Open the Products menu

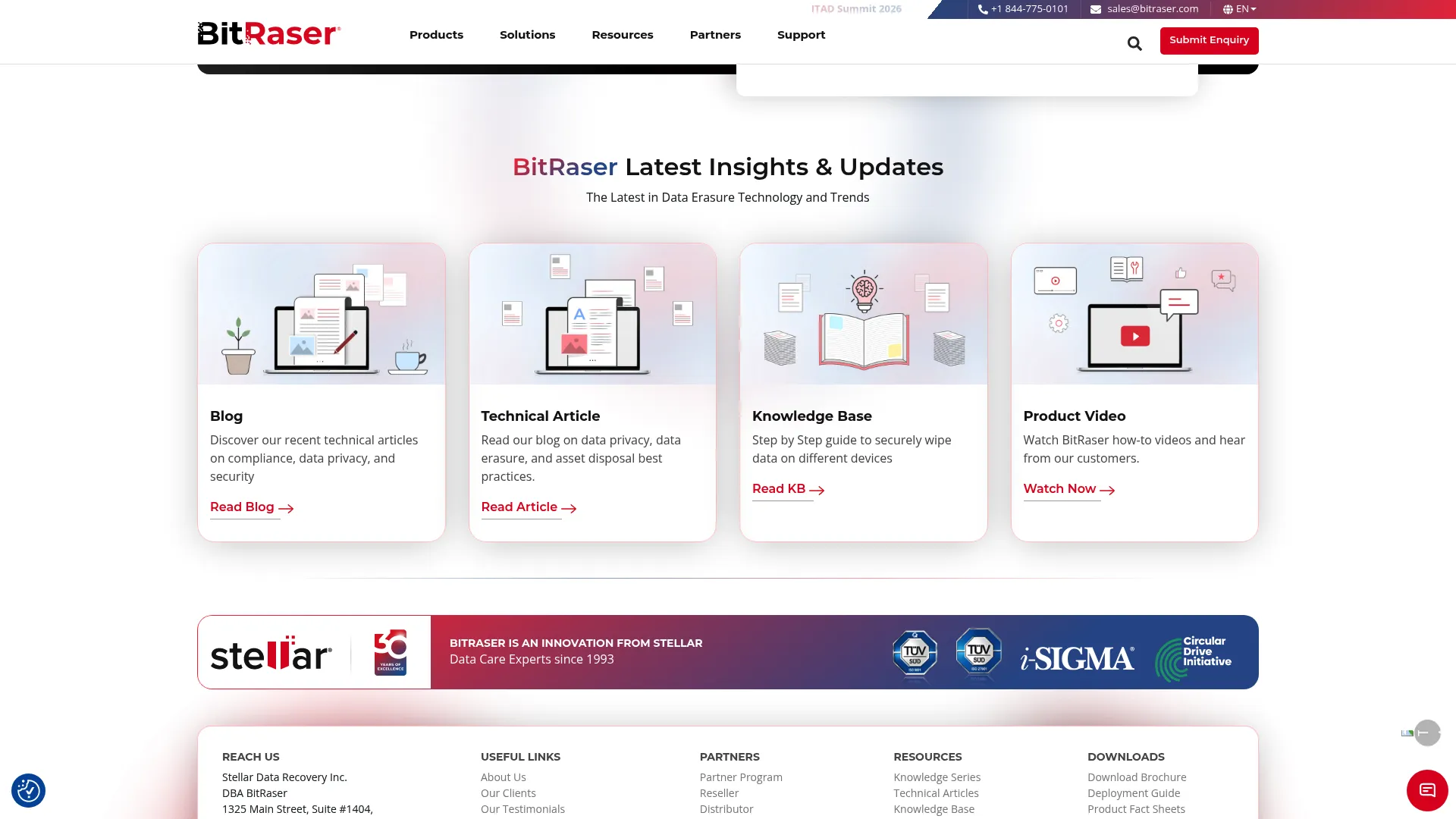pyautogui.click(x=436, y=35)
